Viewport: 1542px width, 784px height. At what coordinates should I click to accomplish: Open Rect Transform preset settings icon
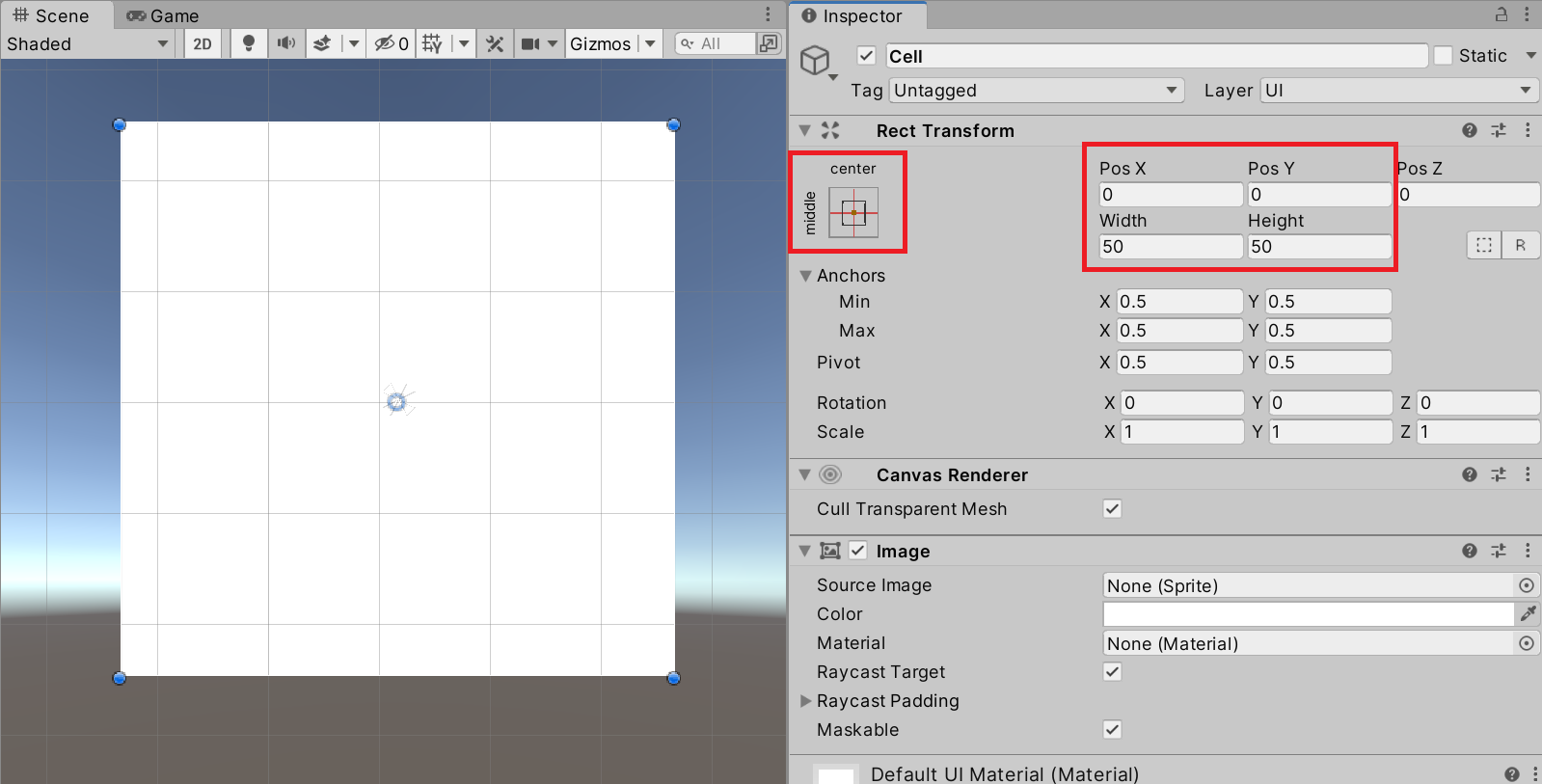point(1498,130)
